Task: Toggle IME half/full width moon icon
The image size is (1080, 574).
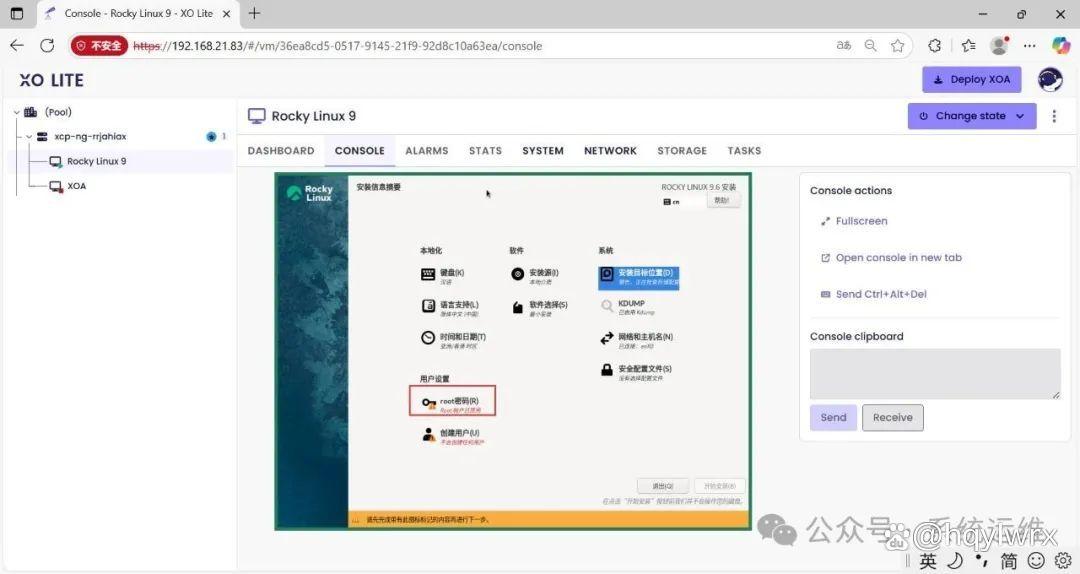Action: pos(955,561)
